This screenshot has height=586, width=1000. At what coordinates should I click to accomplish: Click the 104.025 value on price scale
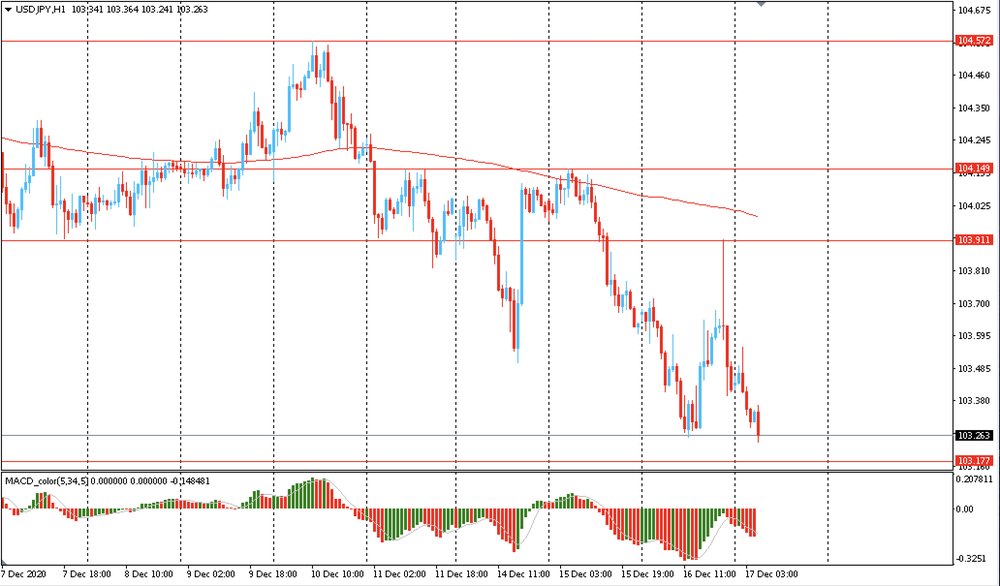tap(974, 206)
